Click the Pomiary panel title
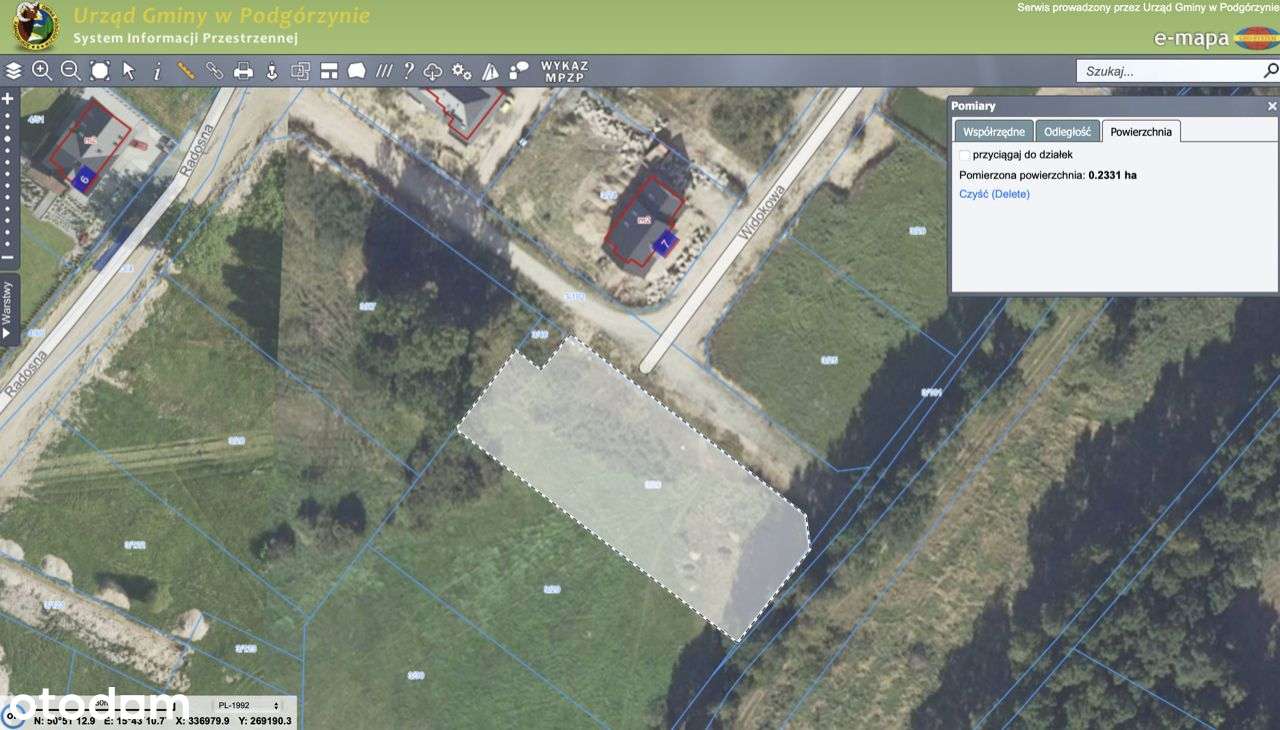 pos(973,106)
